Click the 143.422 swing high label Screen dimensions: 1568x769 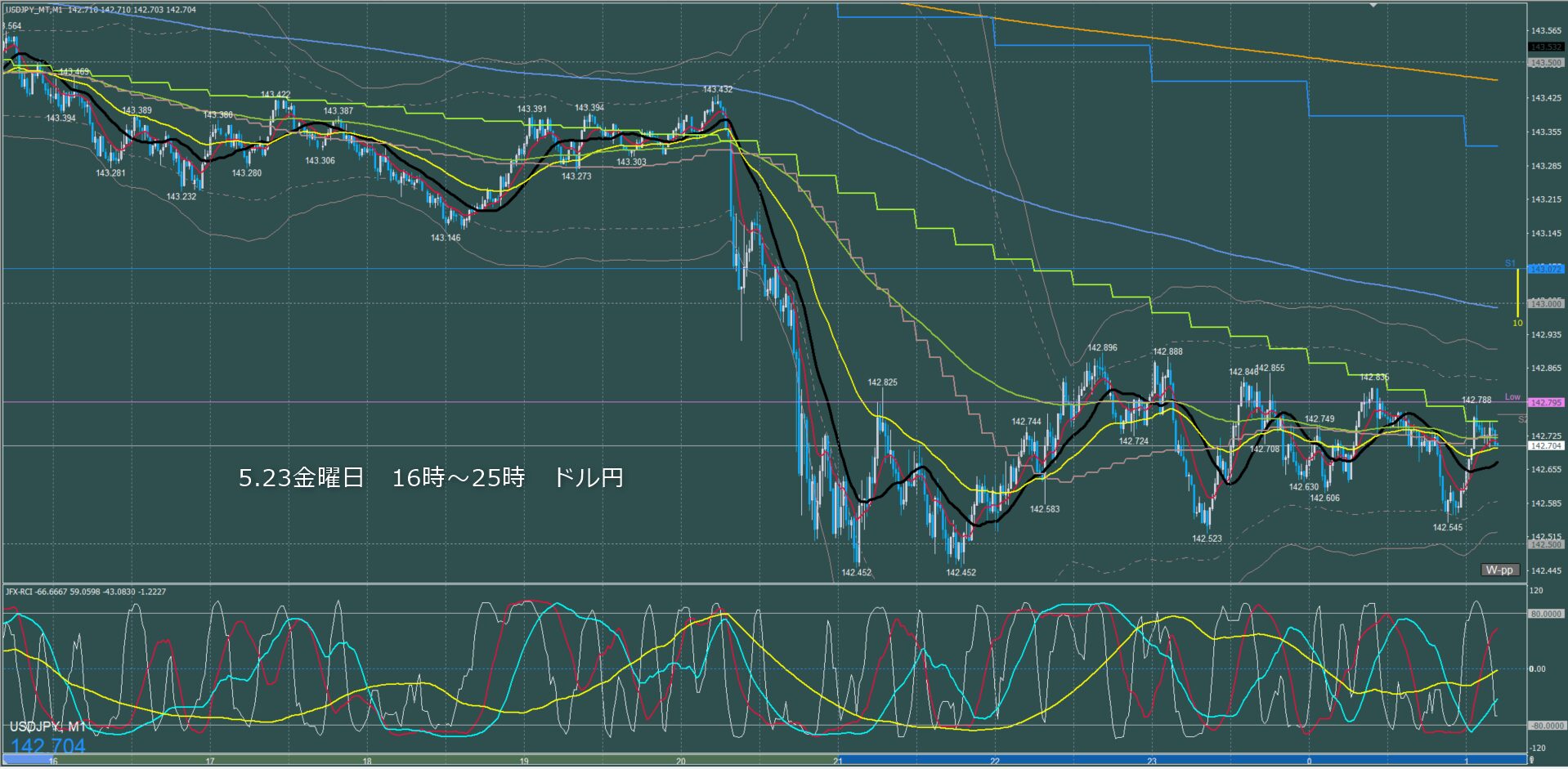pyautogui.click(x=276, y=95)
